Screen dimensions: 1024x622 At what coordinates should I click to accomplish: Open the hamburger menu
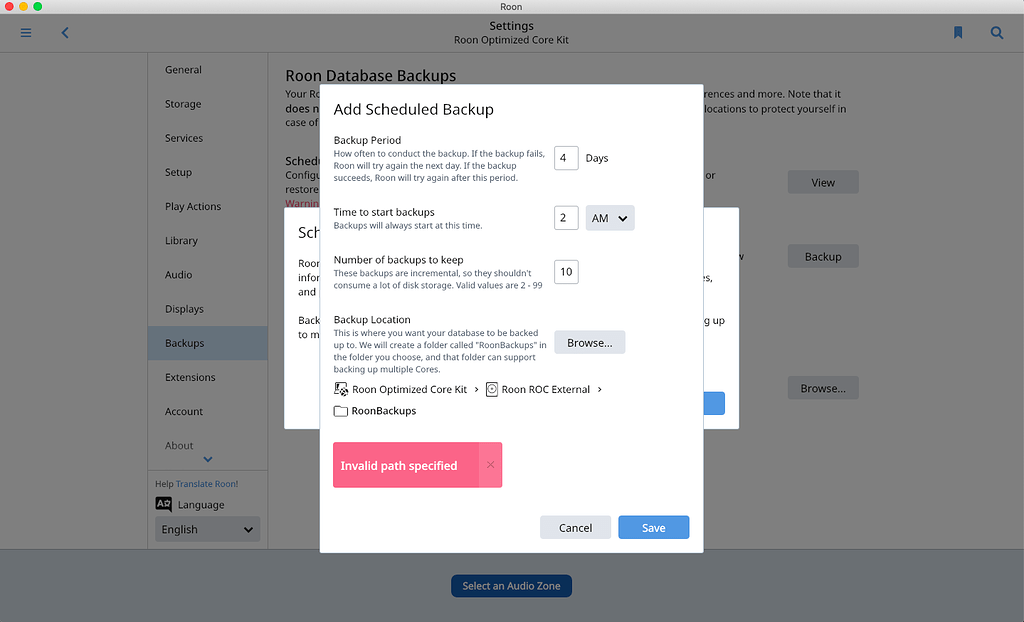click(x=26, y=32)
